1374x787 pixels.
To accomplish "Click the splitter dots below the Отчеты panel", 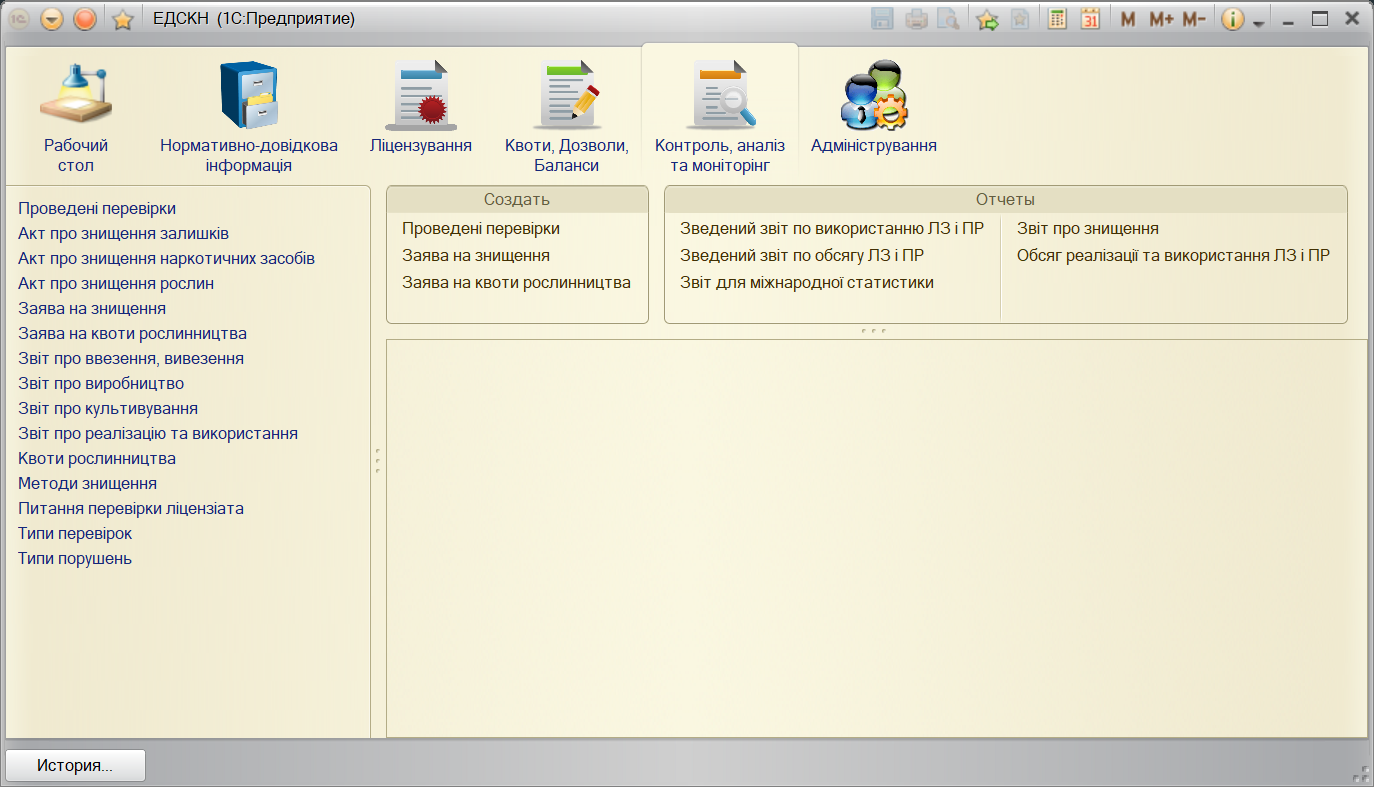I will pyautogui.click(x=873, y=330).
